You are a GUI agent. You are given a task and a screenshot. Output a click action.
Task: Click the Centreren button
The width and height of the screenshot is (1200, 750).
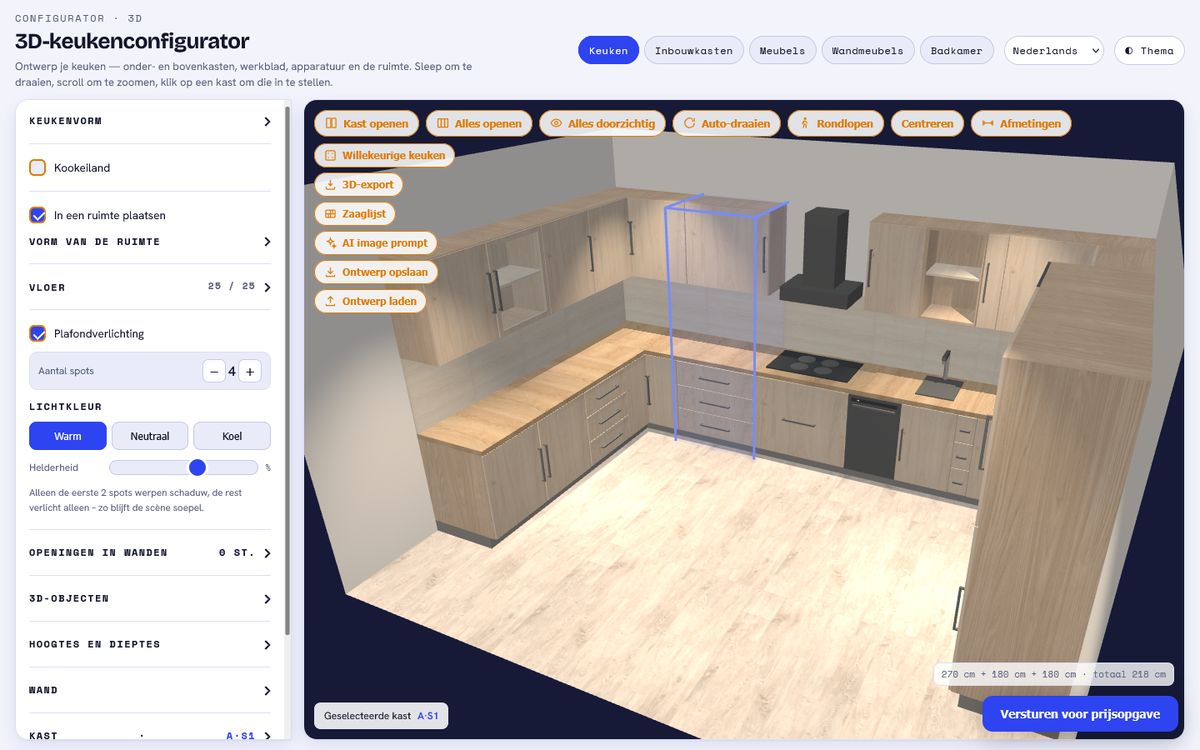928,123
